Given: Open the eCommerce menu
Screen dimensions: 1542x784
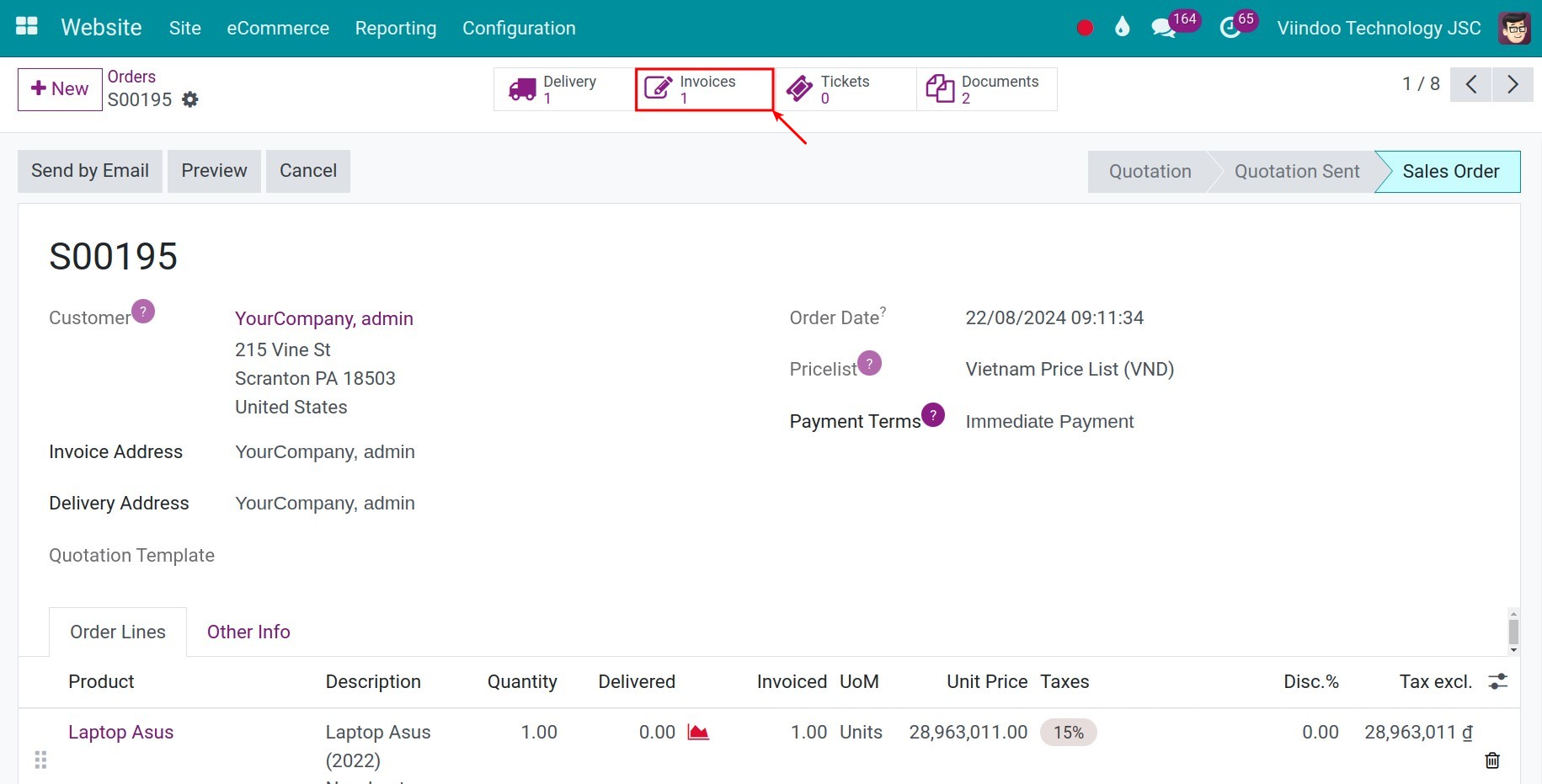Looking at the screenshot, I should pyautogui.click(x=278, y=28).
